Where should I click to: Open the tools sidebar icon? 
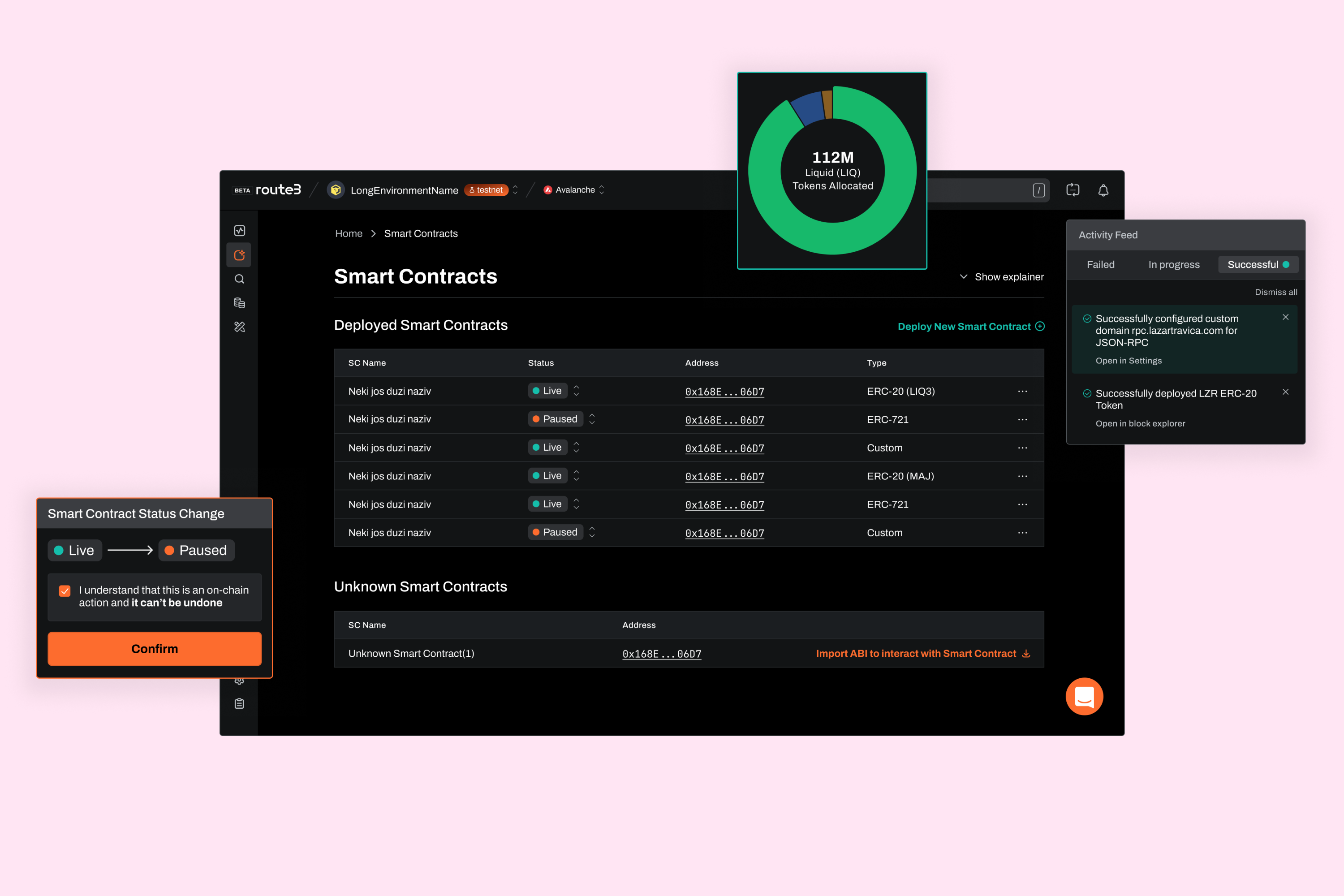click(x=239, y=327)
